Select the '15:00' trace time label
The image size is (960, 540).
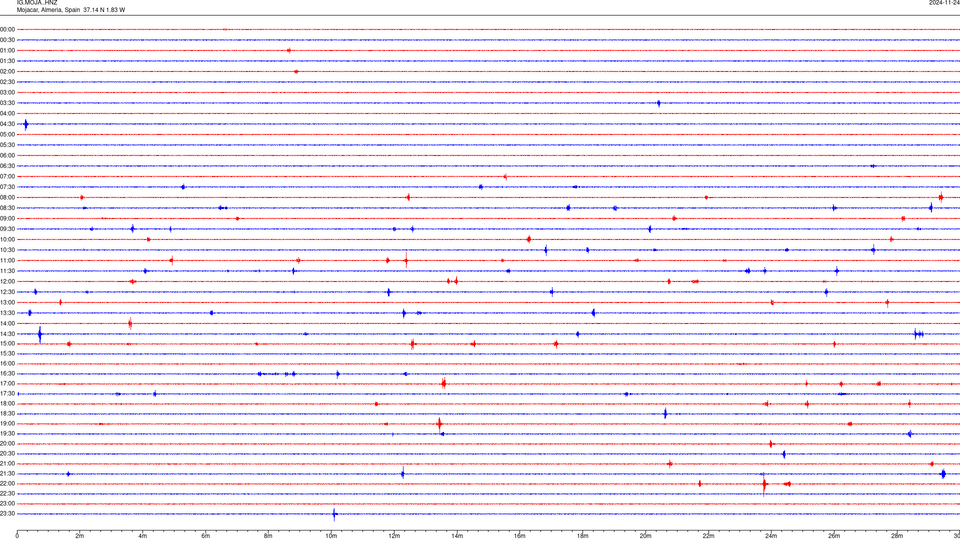click(7, 344)
